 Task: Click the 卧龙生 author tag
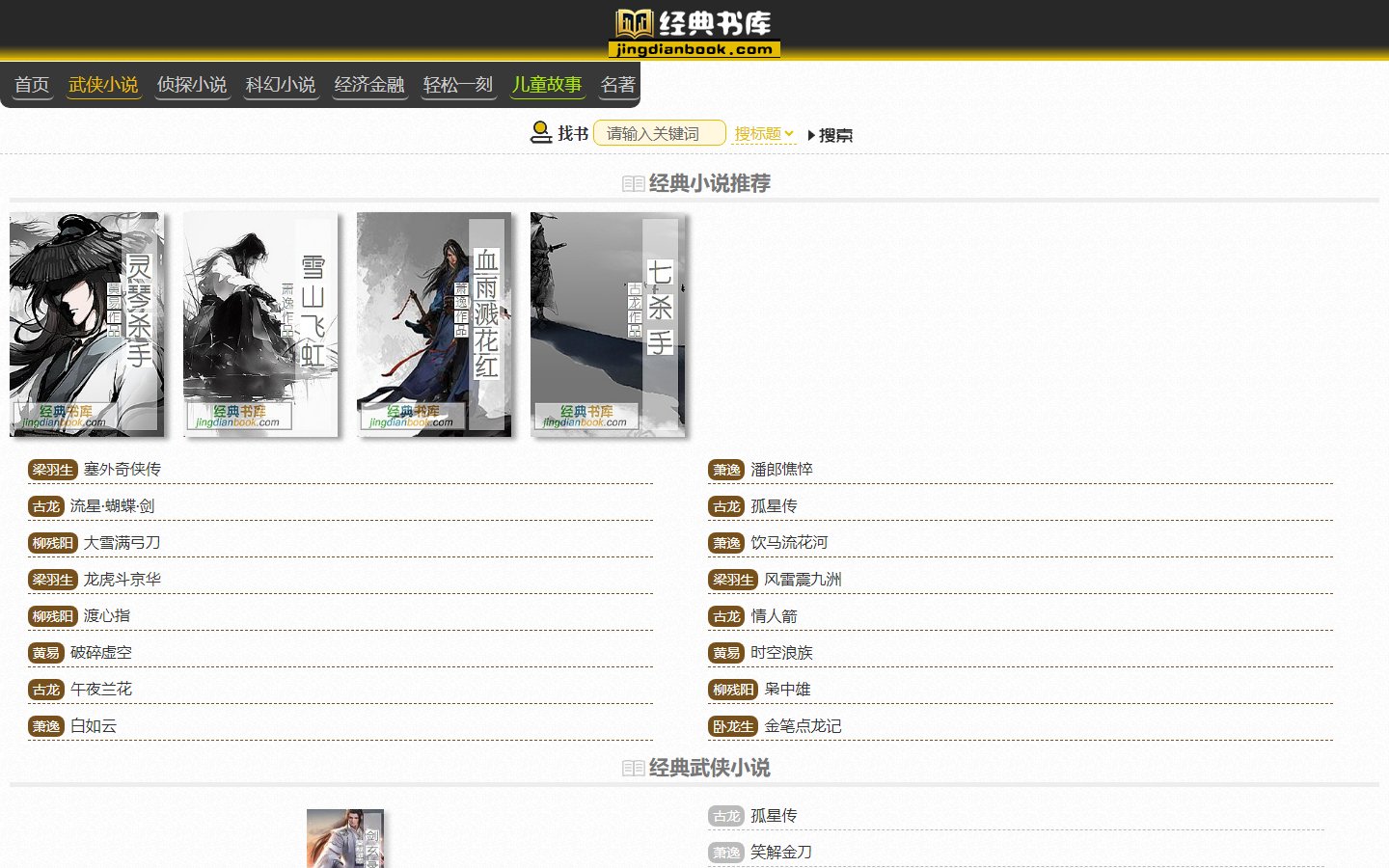coord(733,726)
